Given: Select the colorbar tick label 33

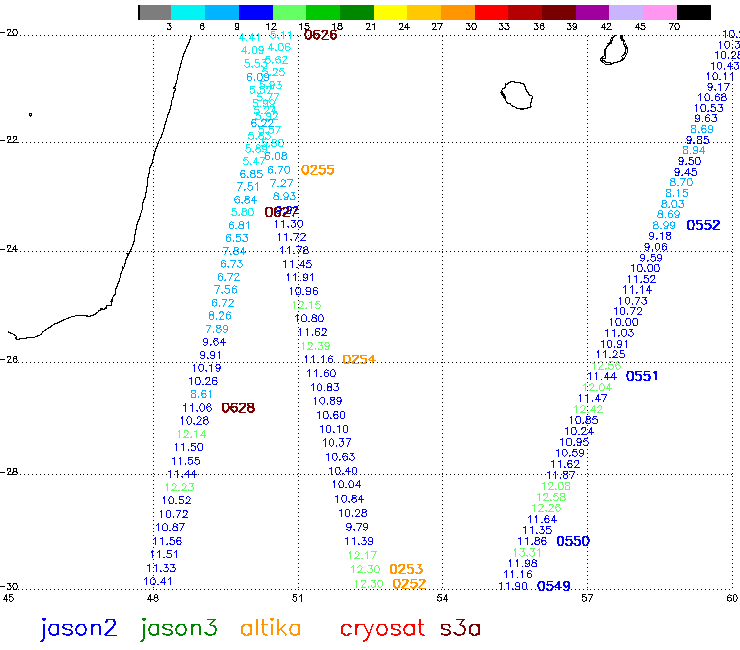Looking at the screenshot, I should click(505, 27).
